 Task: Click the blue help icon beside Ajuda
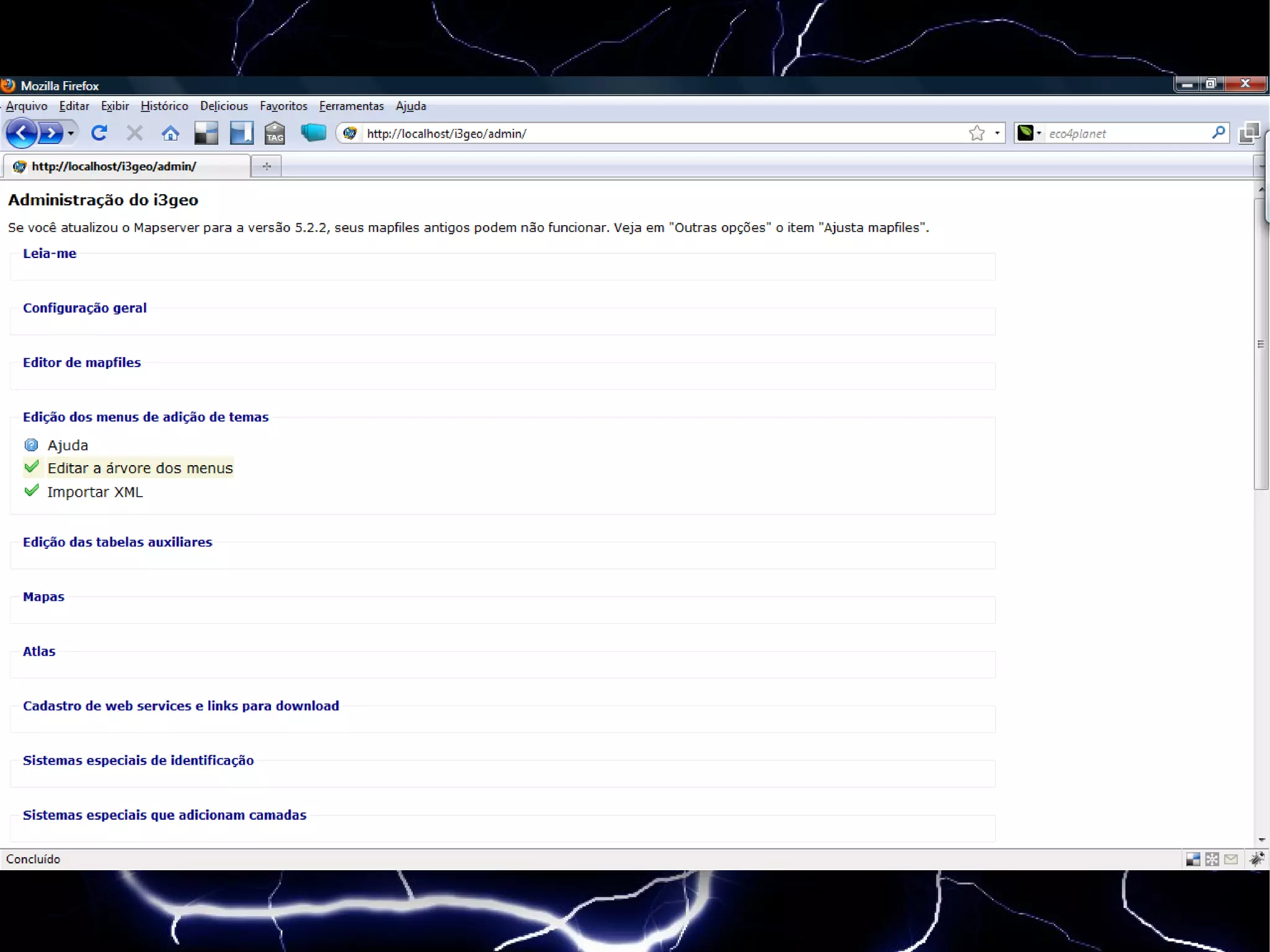[31, 445]
